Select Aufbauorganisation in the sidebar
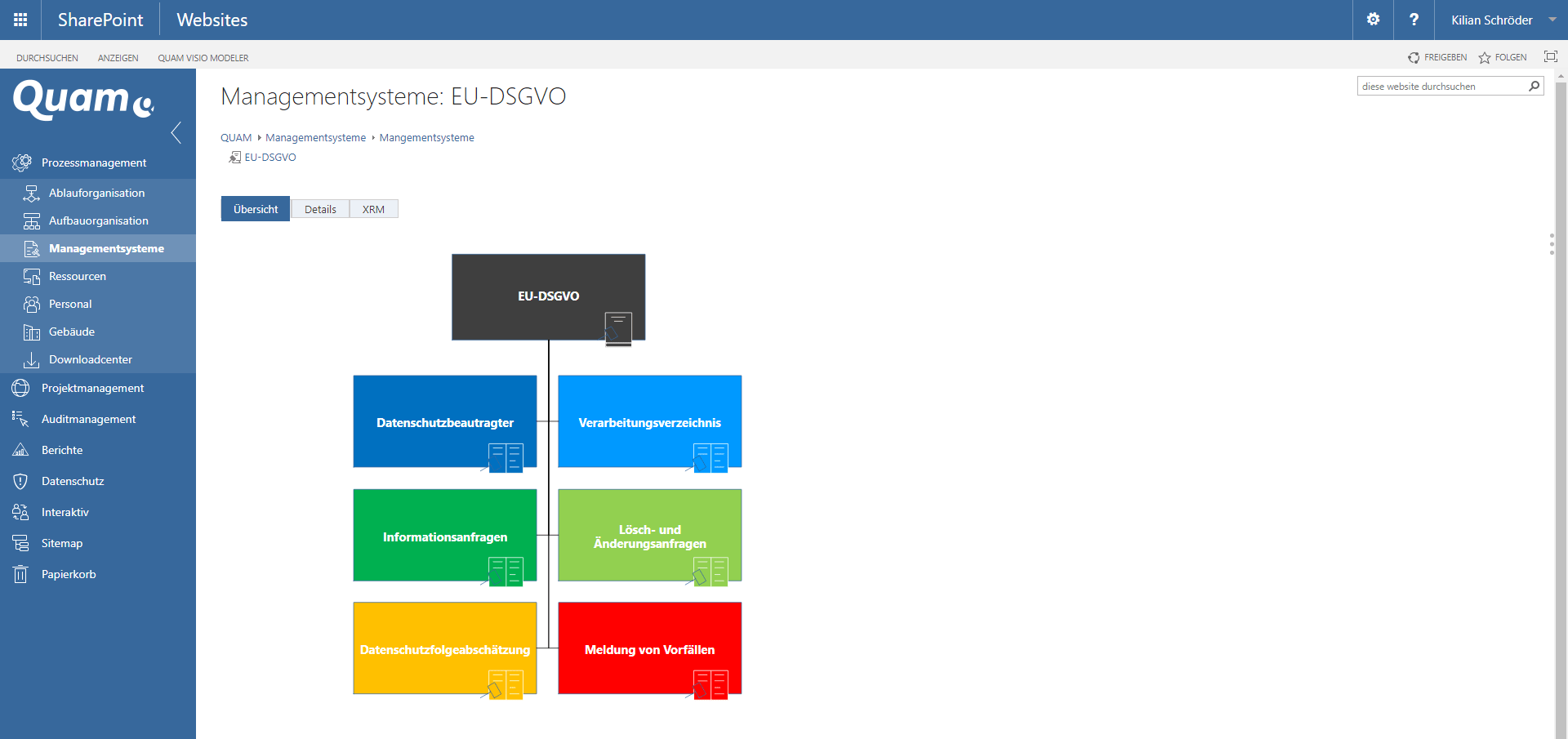The image size is (1568, 739). (x=98, y=221)
